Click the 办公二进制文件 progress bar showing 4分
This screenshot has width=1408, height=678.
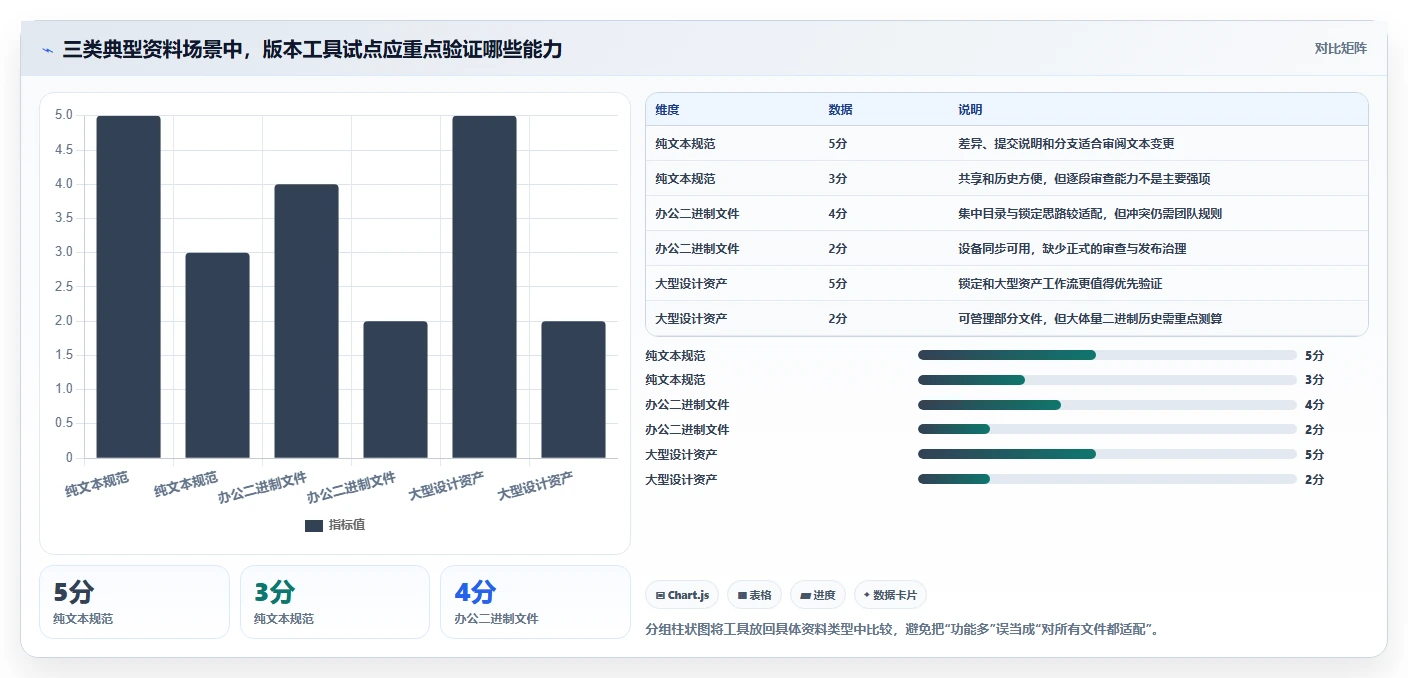point(1107,405)
